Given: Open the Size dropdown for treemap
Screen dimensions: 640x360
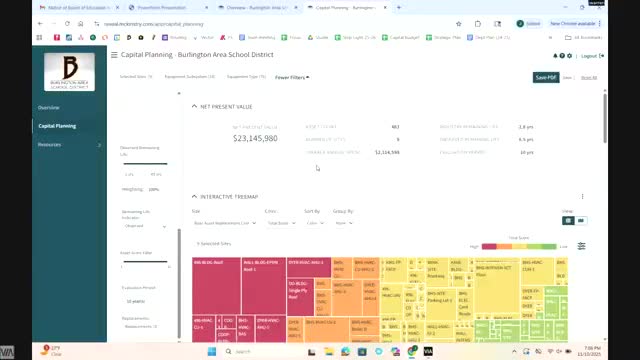Looking at the screenshot, I should [x=225, y=223].
